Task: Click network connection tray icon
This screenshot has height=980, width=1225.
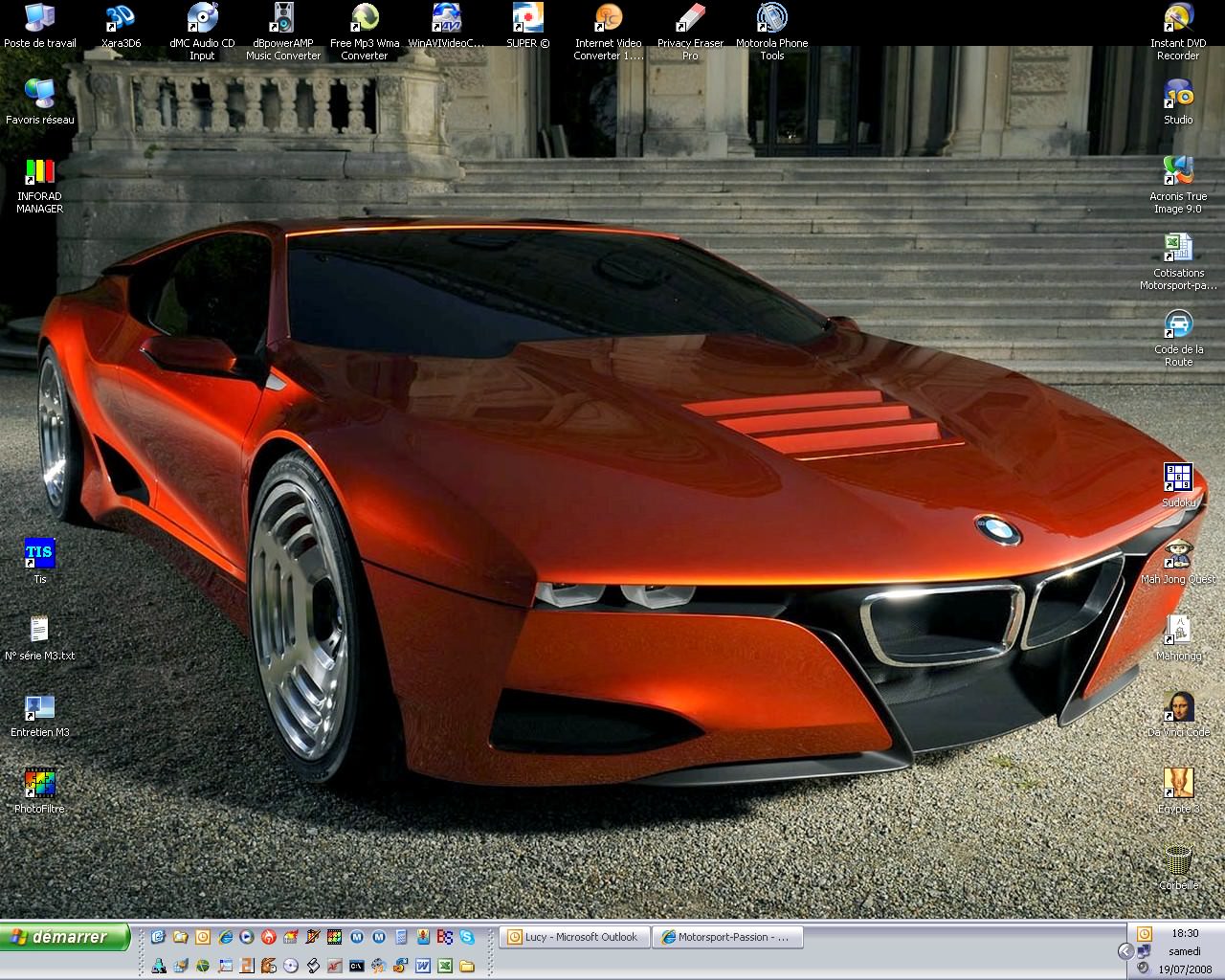Action: [1144, 951]
